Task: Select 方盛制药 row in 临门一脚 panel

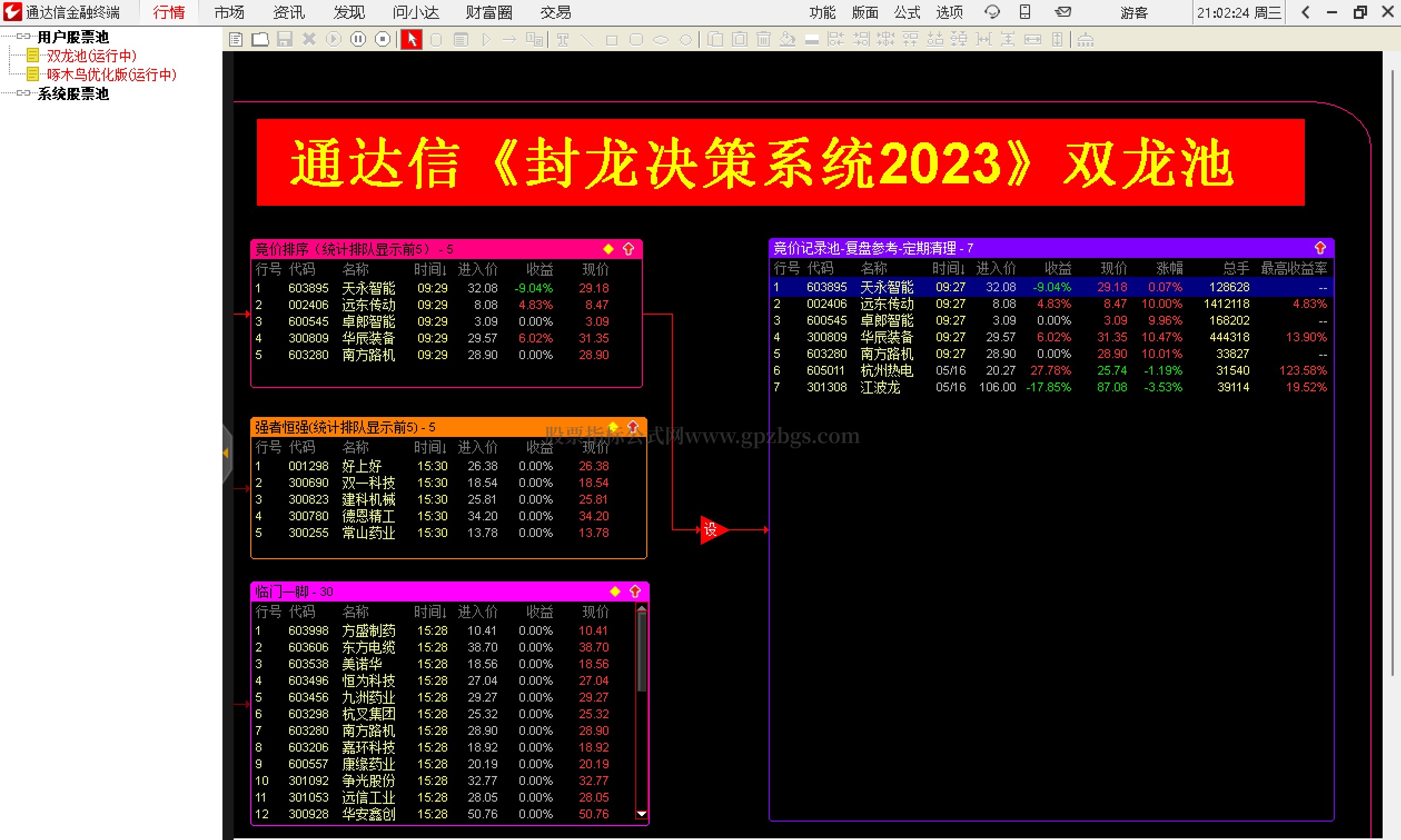Action: pyautogui.click(x=444, y=630)
